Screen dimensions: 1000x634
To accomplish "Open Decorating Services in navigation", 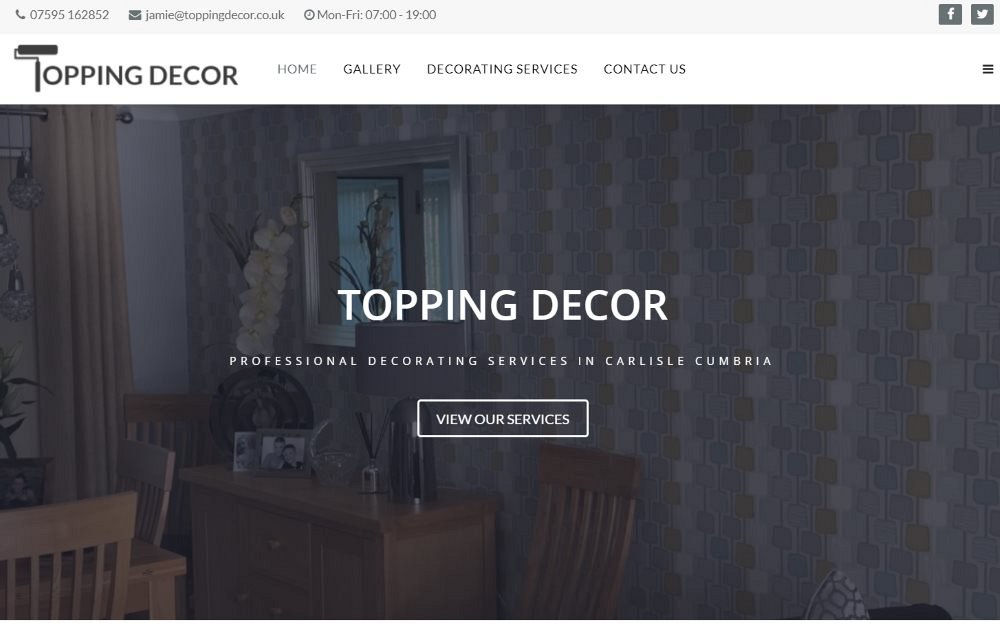I will [x=502, y=69].
